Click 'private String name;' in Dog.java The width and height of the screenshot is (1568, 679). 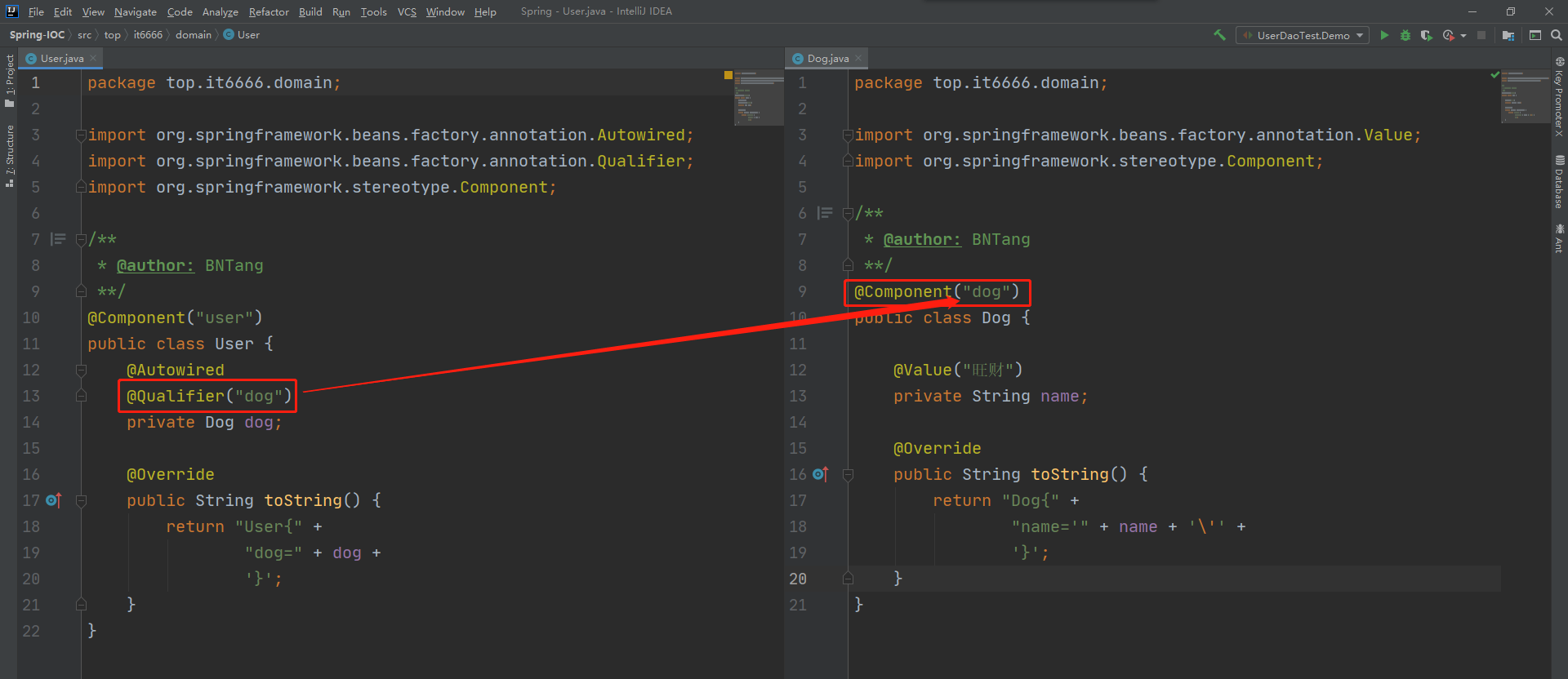(991, 396)
